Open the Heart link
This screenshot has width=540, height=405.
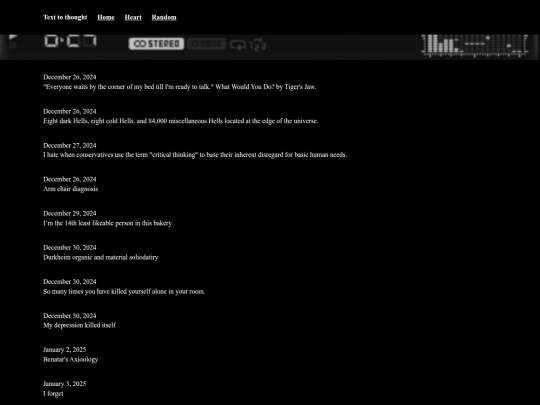coord(133,17)
